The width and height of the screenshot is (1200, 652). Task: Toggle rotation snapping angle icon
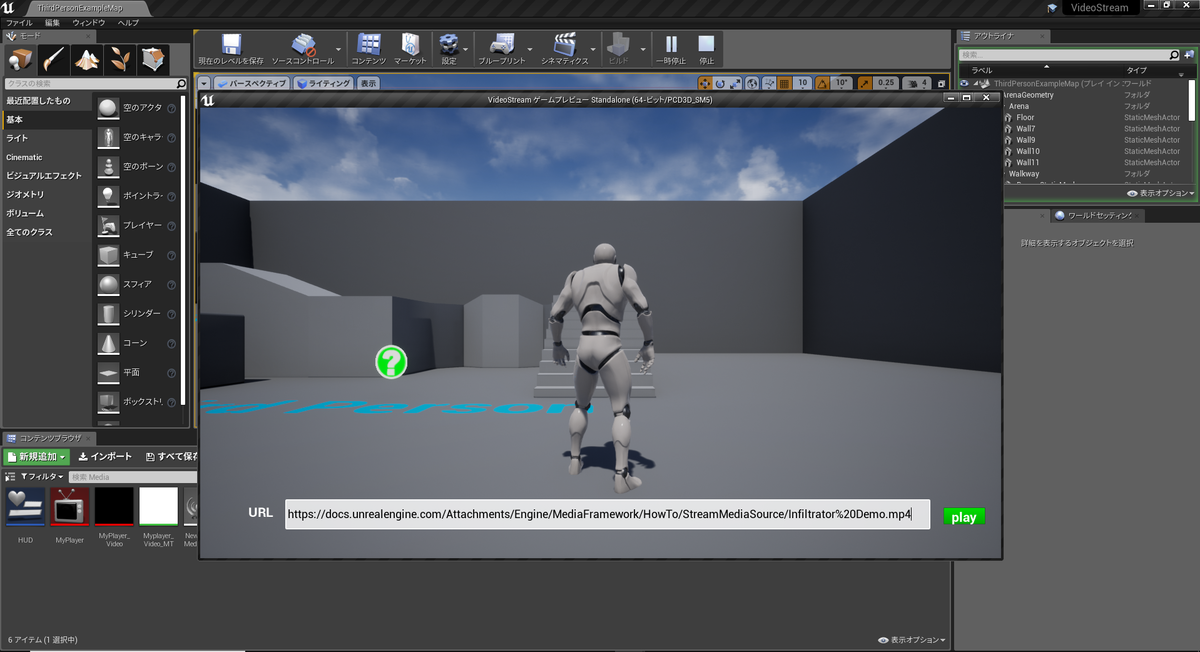coord(824,84)
